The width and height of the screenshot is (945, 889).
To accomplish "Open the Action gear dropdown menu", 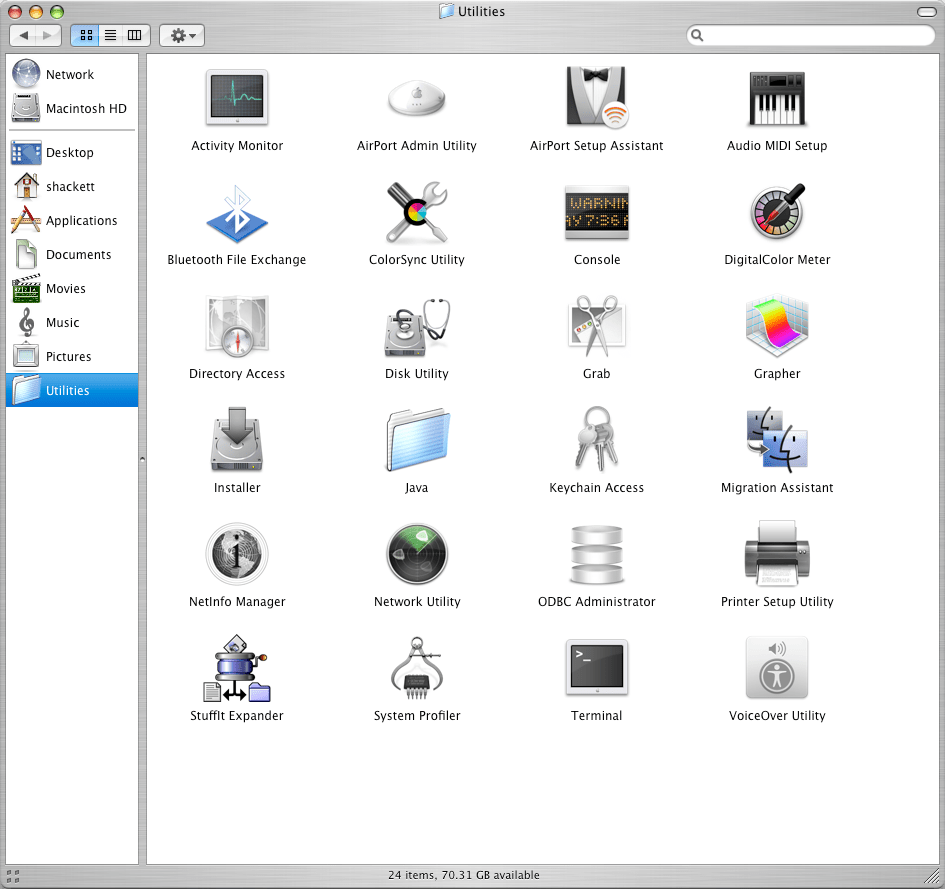I will [x=181, y=35].
